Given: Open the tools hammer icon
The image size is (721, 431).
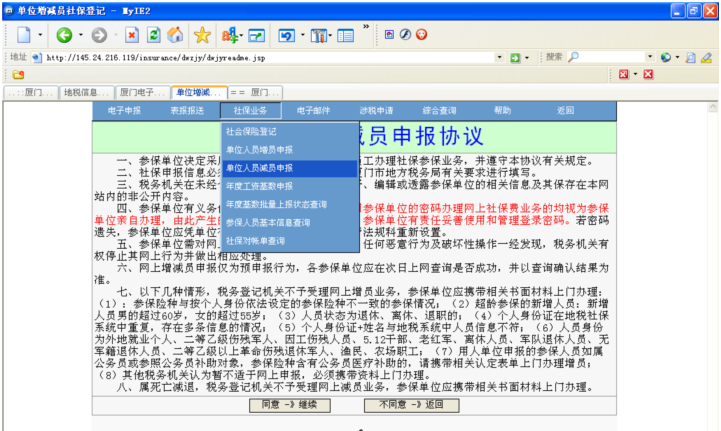Looking at the screenshot, I should (318, 35).
